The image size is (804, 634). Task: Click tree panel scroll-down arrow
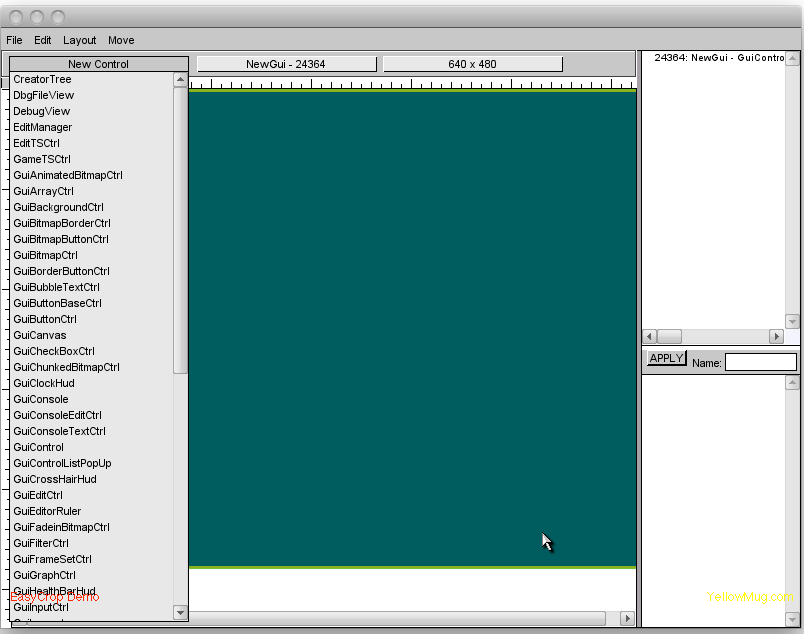792,321
